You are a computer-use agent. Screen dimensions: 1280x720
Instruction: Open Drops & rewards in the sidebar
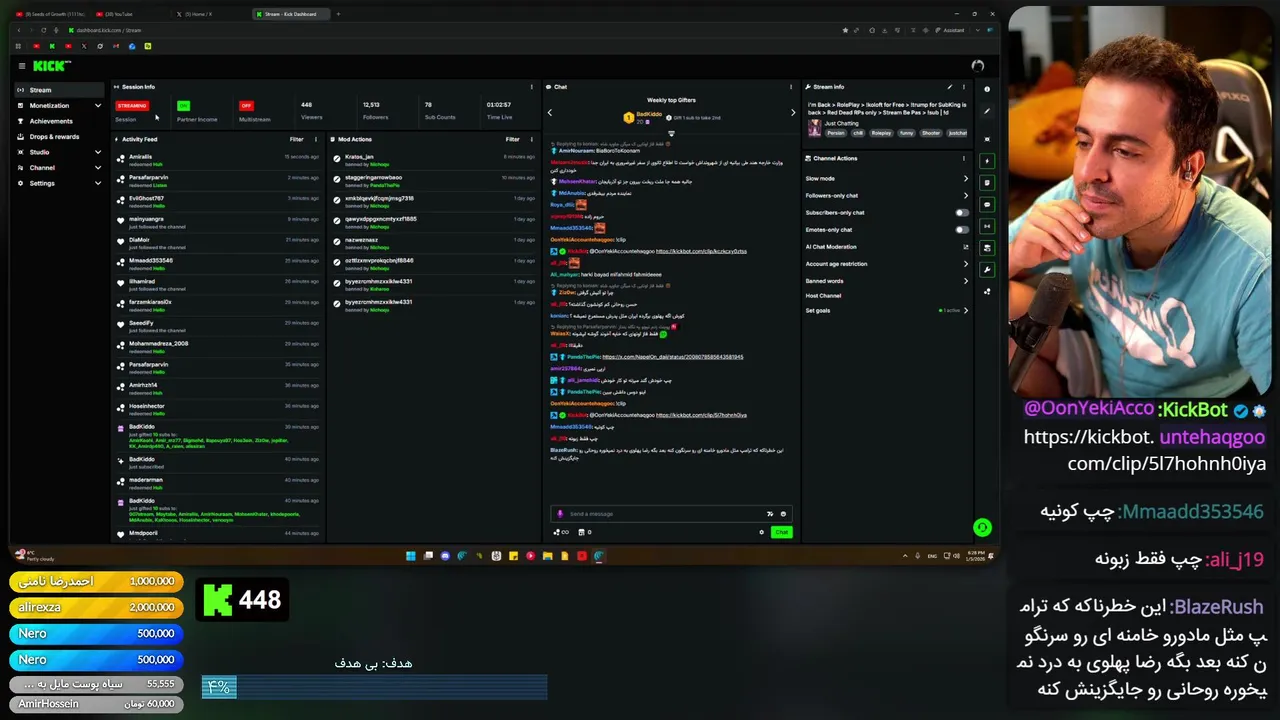(x=58, y=137)
